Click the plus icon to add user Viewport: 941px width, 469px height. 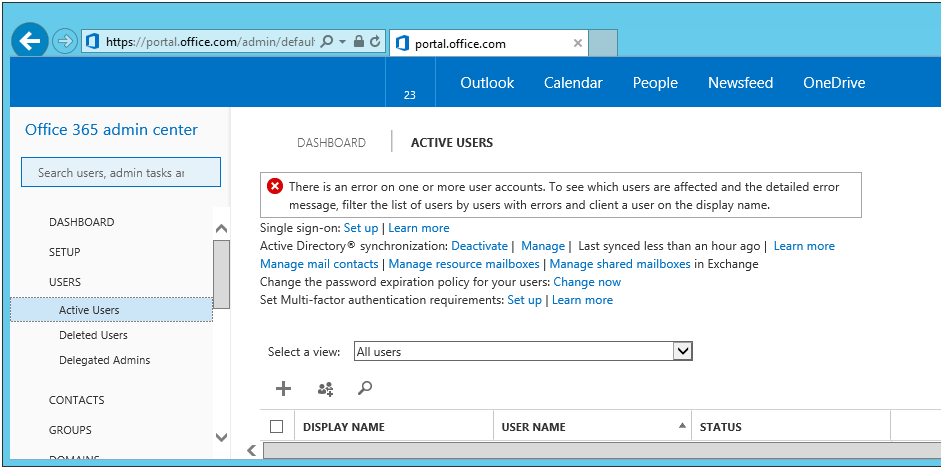tap(283, 389)
